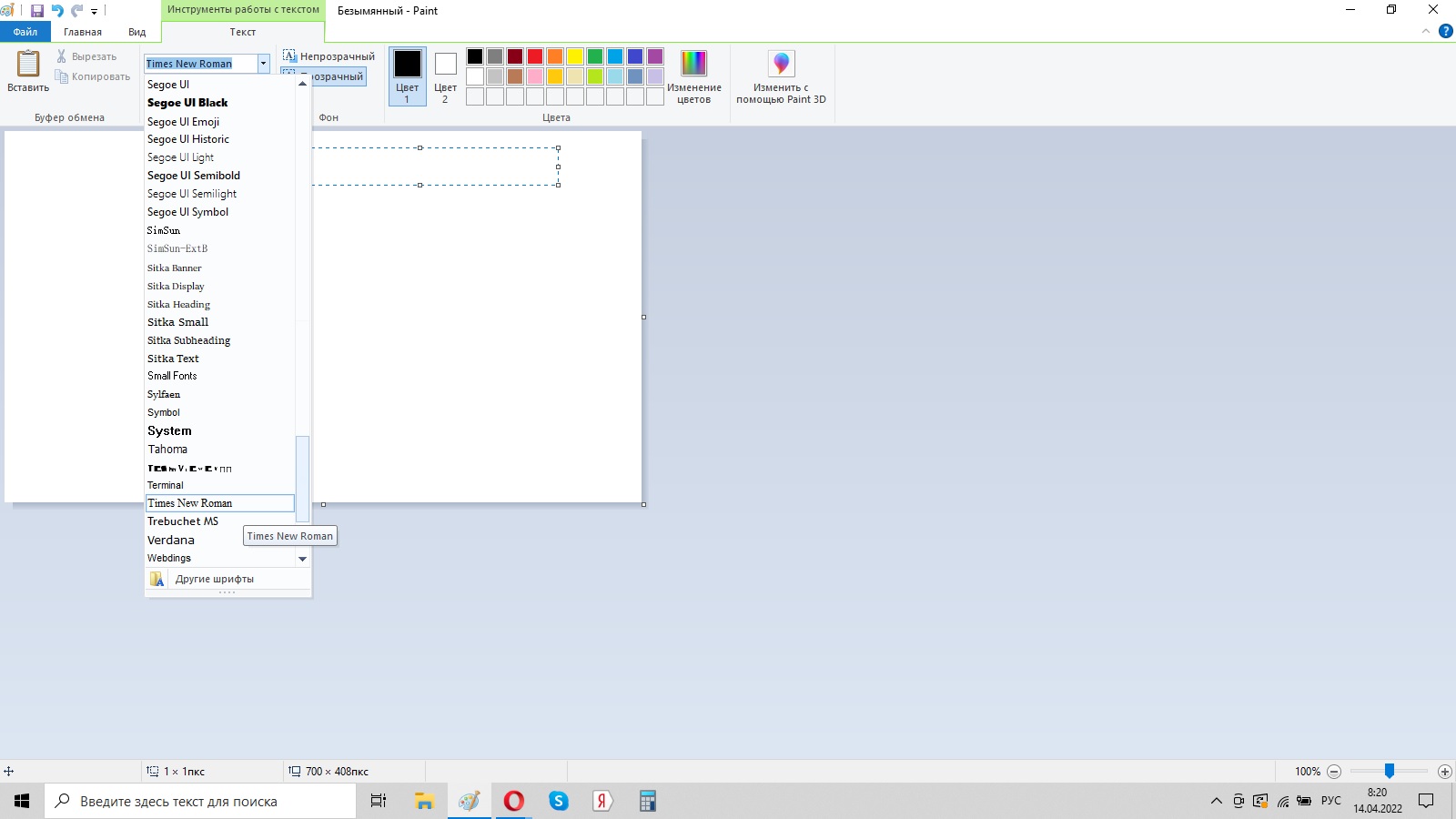Open Task View from taskbar

pyautogui.click(x=379, y=801)
